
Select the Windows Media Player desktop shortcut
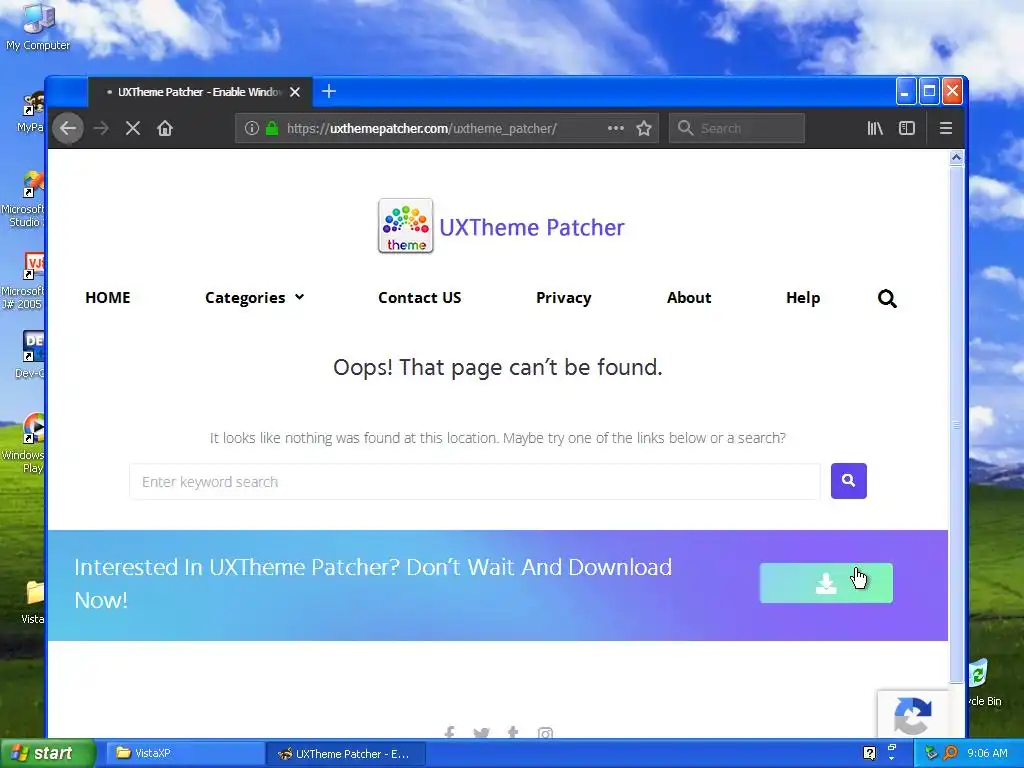point(25,443)
